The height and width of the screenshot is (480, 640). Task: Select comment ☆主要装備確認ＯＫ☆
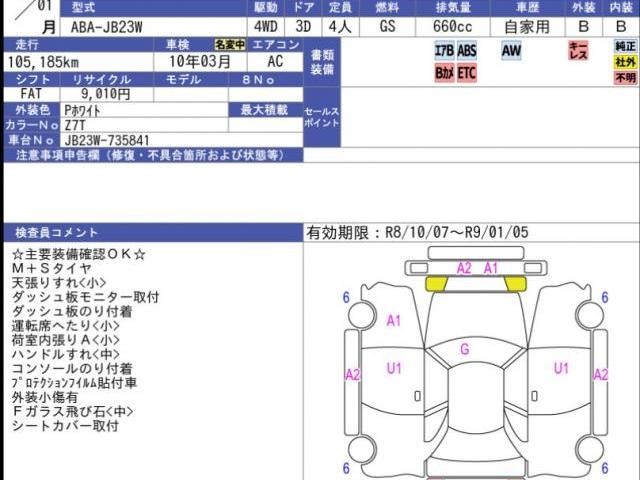coord(79,254)
